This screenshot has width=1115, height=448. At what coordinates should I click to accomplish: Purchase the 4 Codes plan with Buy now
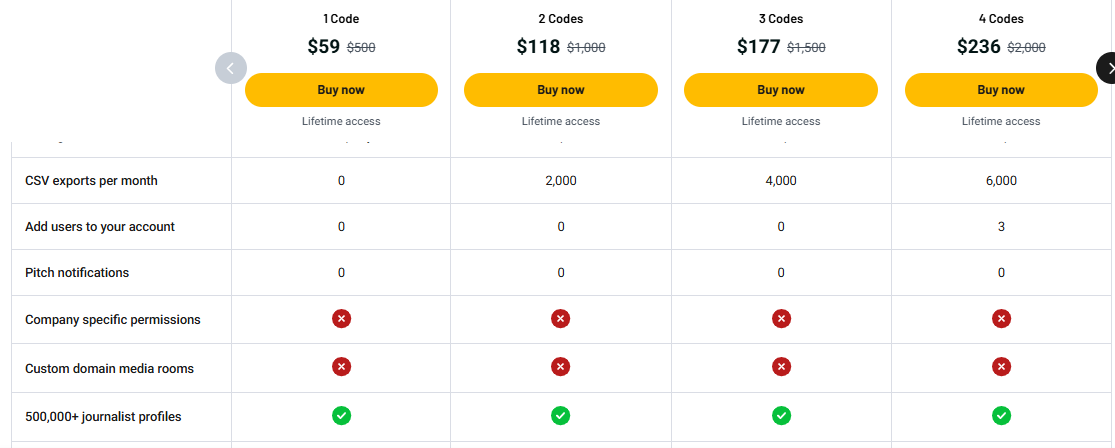click(x=1001, y=90)
